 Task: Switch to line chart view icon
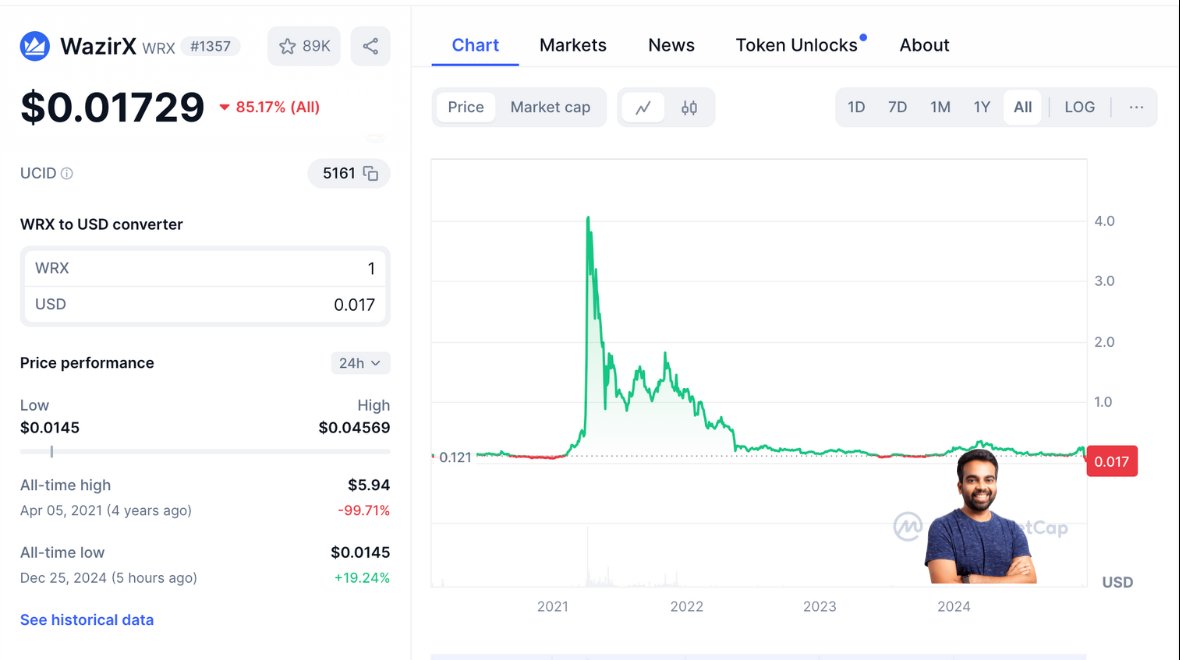643,108
